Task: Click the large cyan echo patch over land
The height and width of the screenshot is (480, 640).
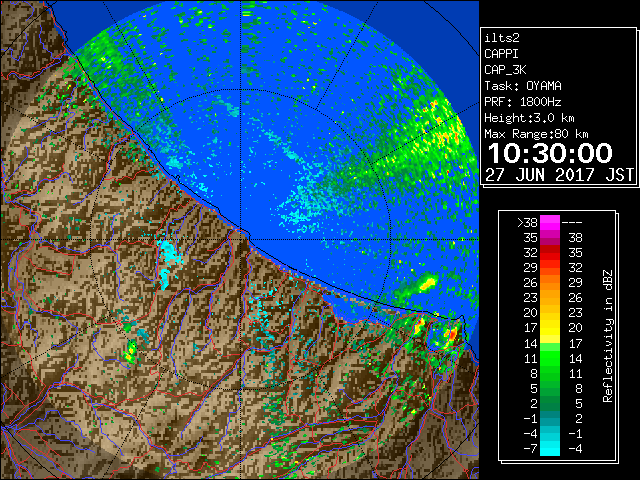Action: pyautogui.click(x=169, y=262)
